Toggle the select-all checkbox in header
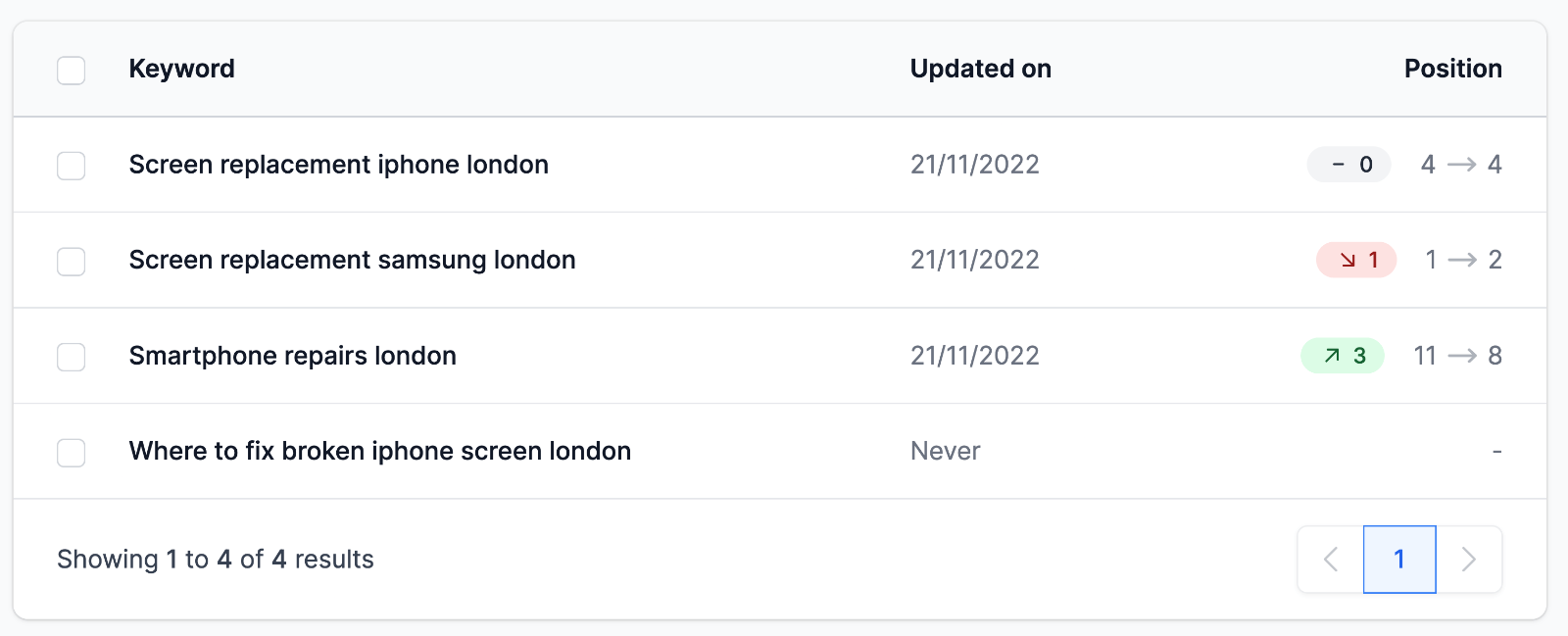This screenshot has height=636, width=1568. [x=71, y=71]
